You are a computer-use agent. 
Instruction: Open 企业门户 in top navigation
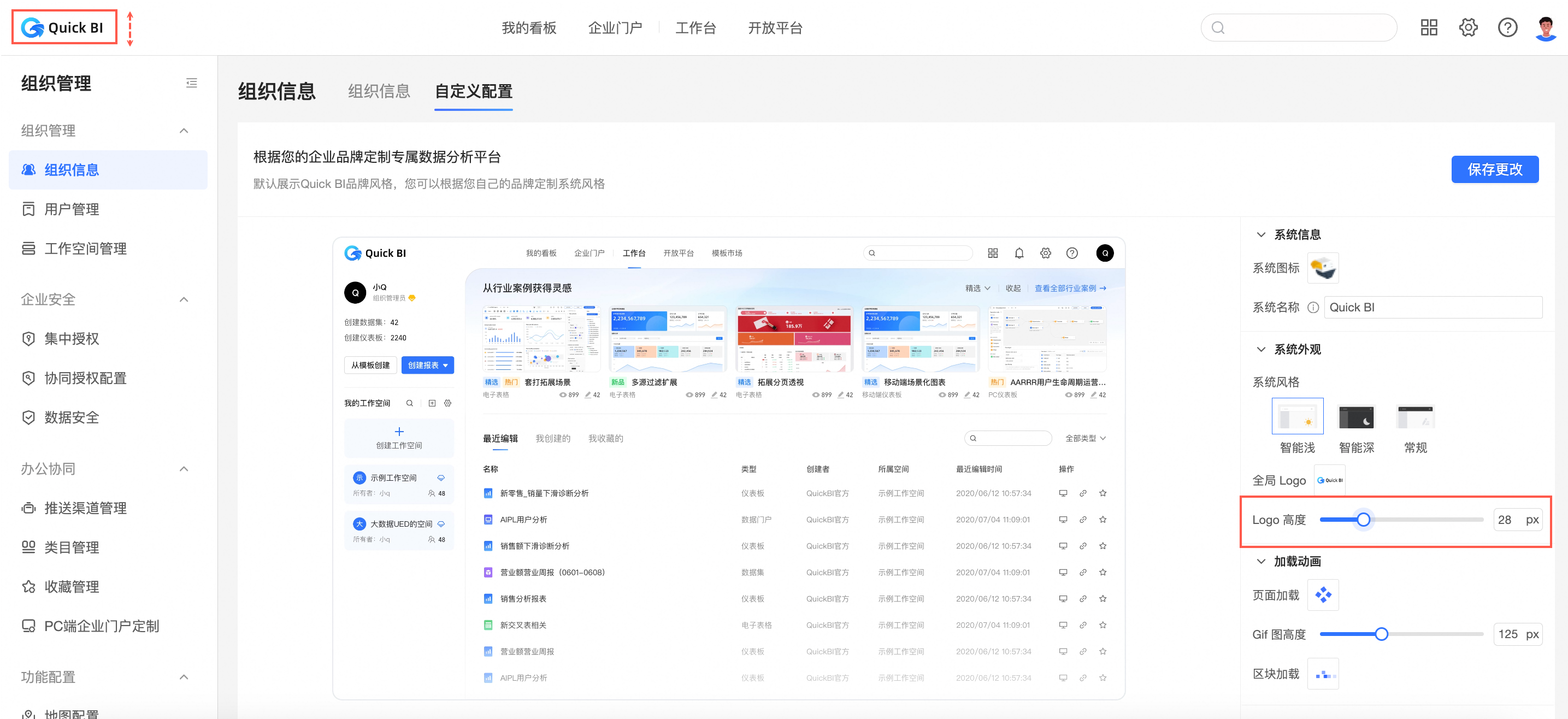click(x=615, y=28)
